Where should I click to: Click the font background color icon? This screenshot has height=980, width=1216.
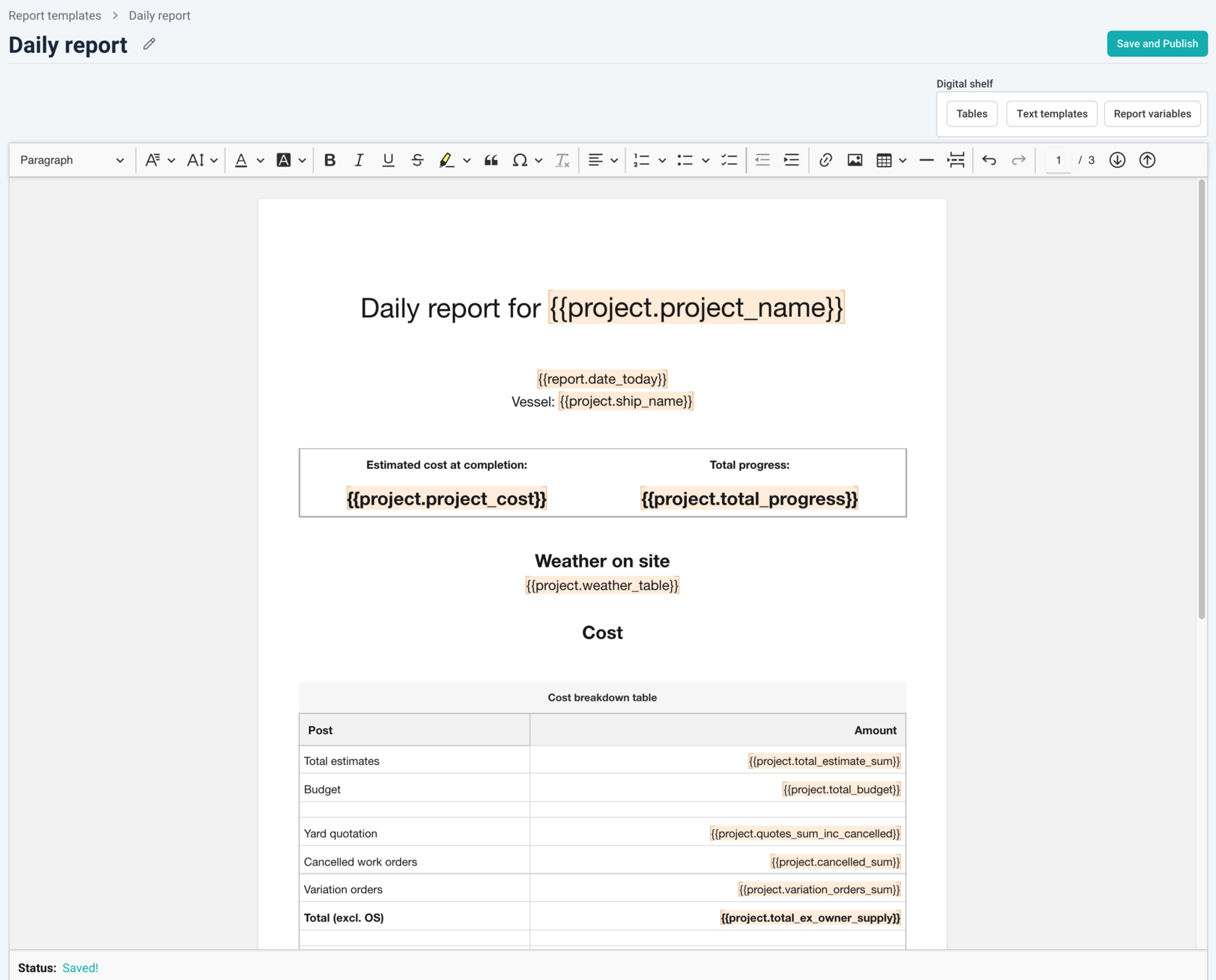coord(284,160)
